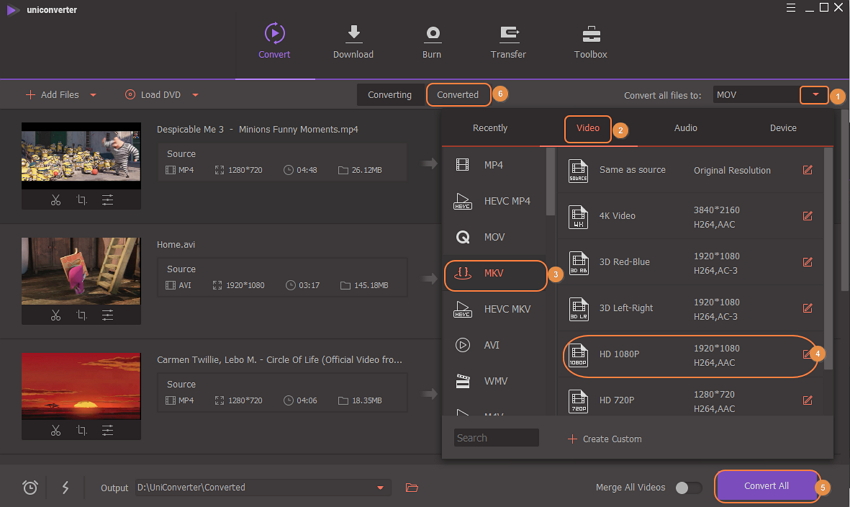The width and height of the screenshot is (850, 507).
Task: Select HEVC MKV in the format list
Action: [x=494, y=309]
